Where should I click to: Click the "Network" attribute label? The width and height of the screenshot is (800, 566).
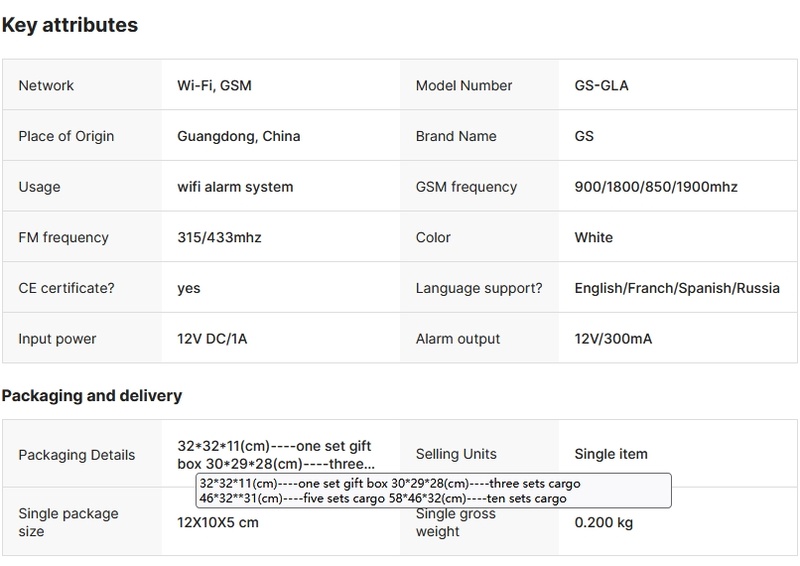46,86
